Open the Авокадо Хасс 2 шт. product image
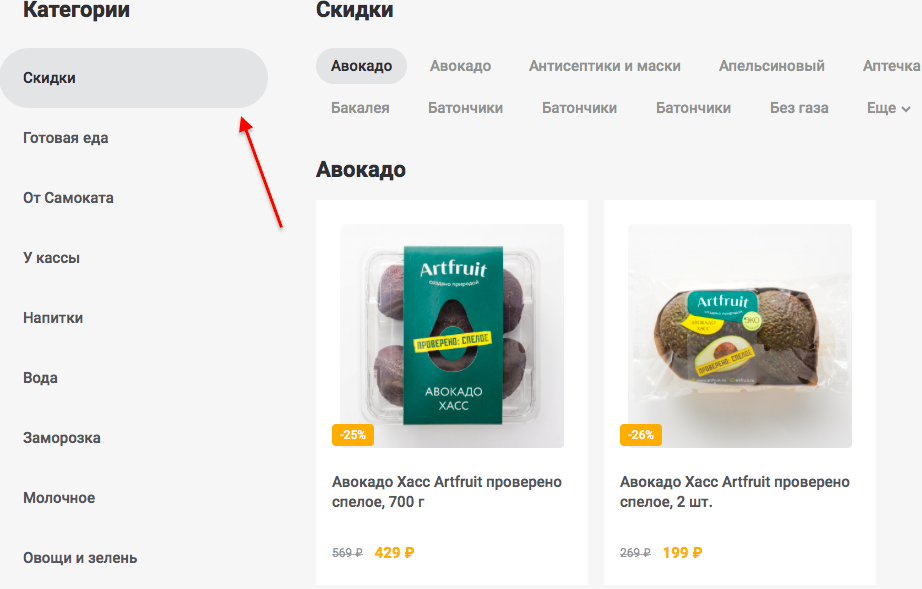 coord(740,335)
